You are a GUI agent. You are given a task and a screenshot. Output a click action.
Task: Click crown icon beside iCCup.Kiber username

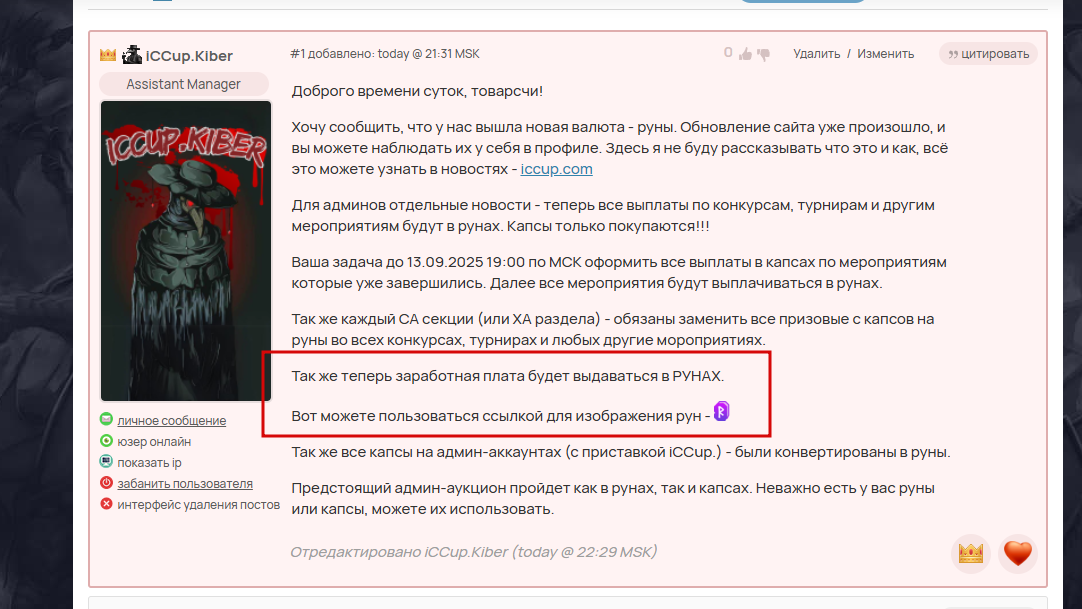pos(108,55)
